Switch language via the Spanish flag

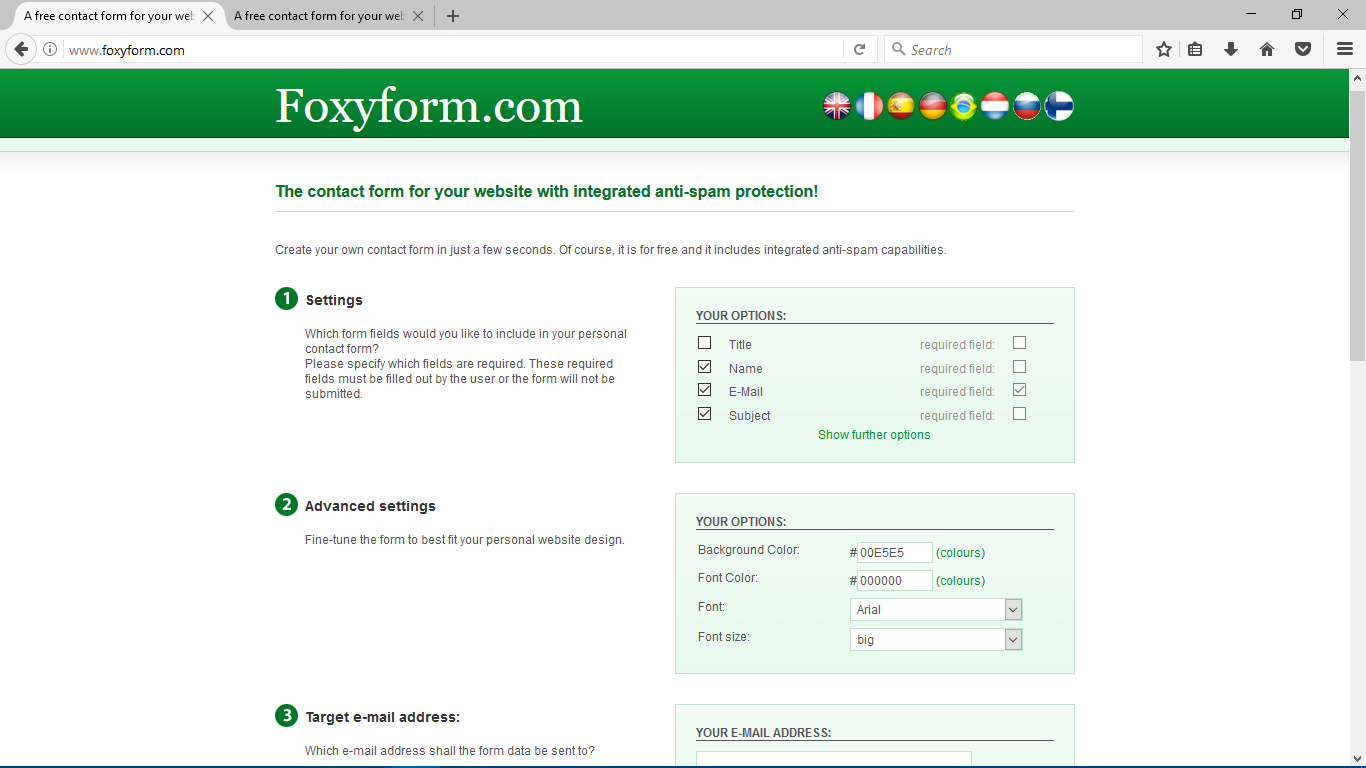[x=901, y=106]
